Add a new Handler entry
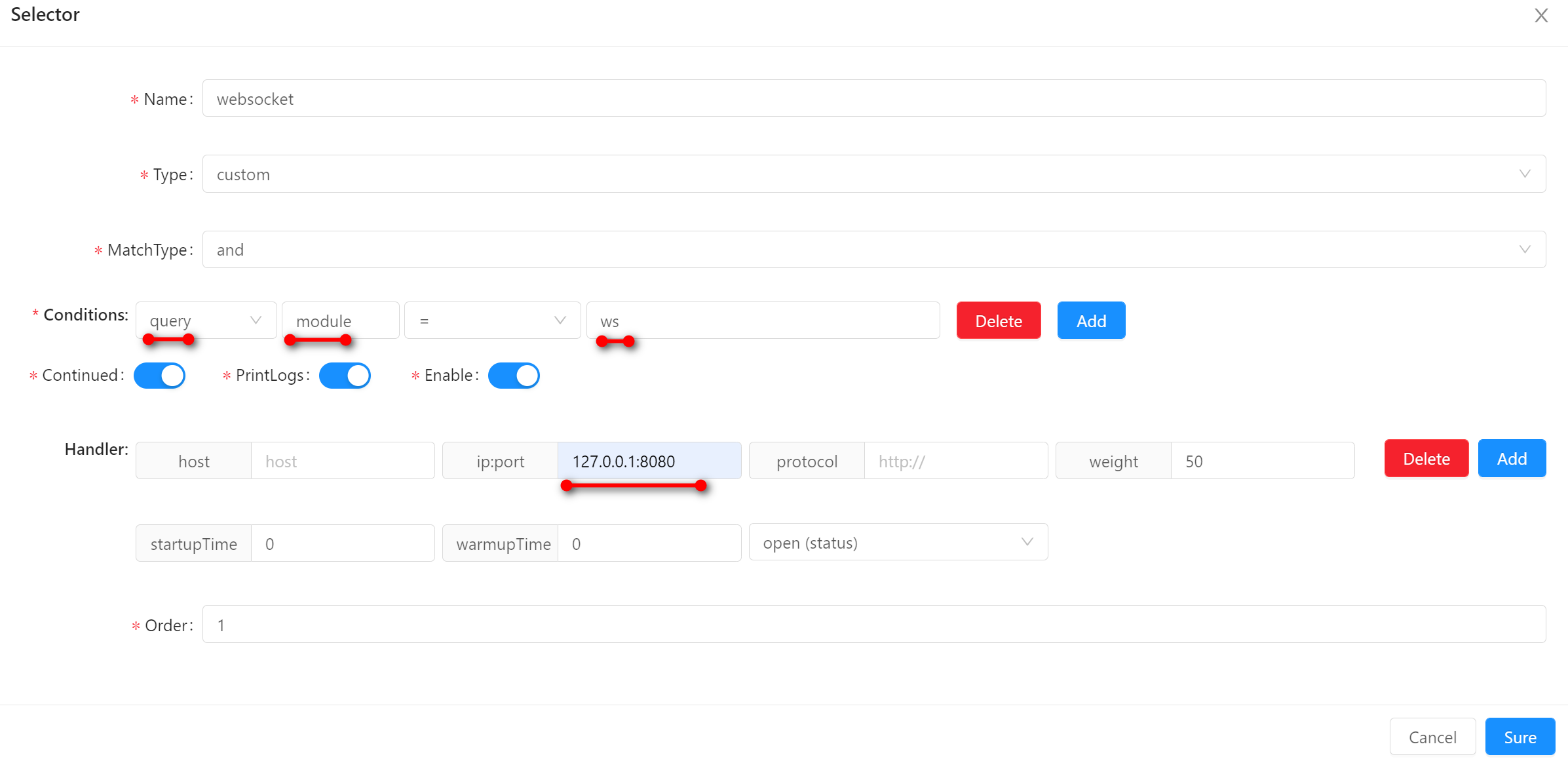This screenshot has width=1568, height=759. (1512, 459)
